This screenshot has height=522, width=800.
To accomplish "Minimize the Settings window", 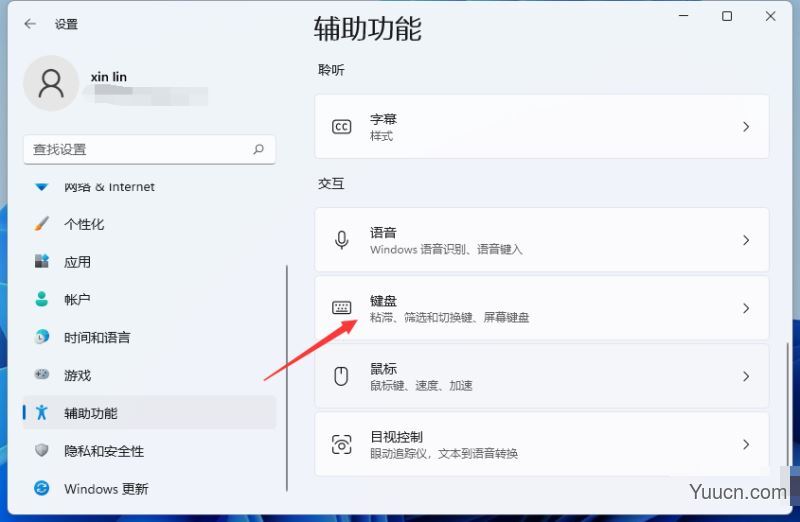I will click(x=684, y=16).
